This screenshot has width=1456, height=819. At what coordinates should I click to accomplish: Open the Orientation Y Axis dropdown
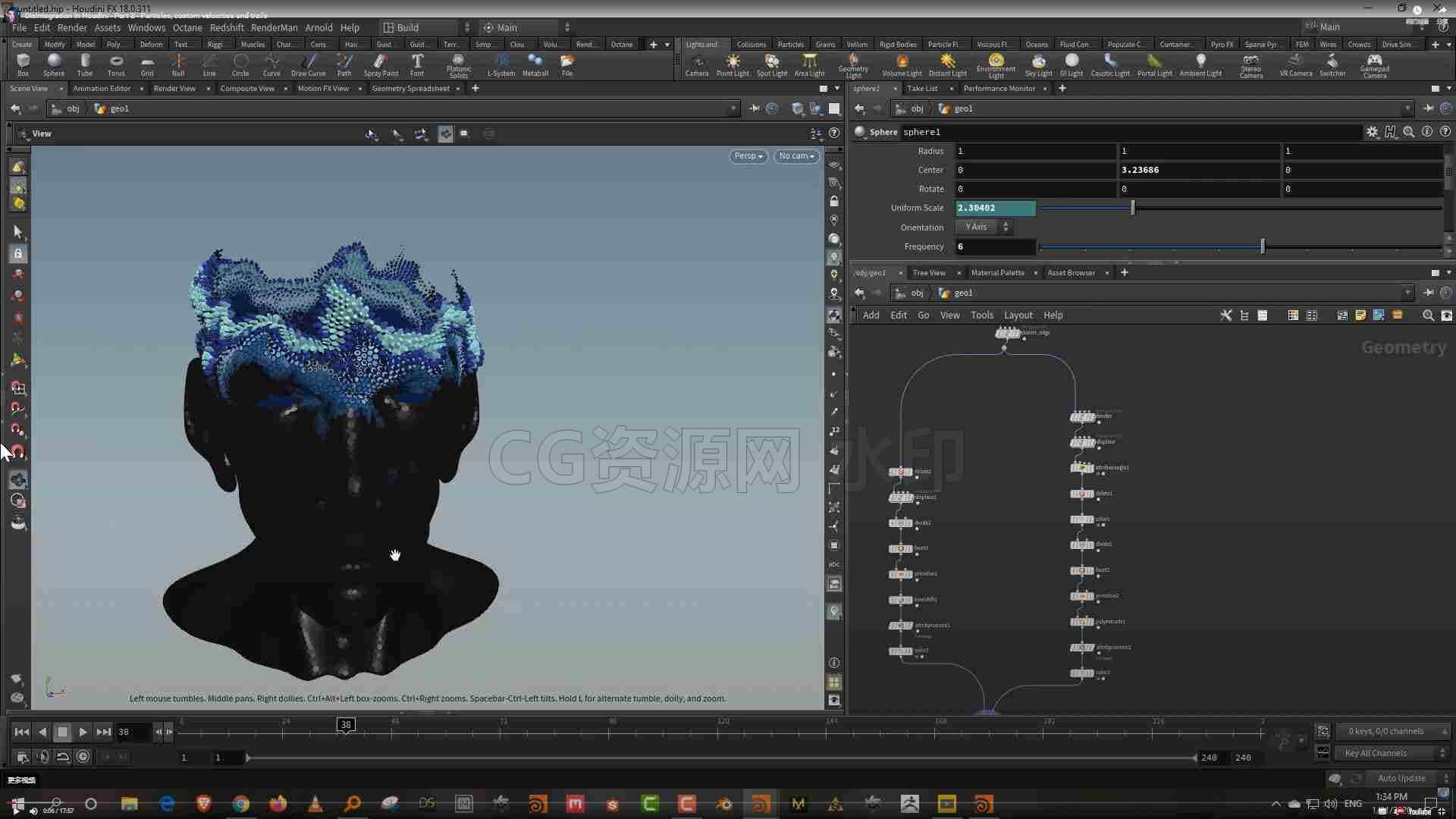pos(984,227)
